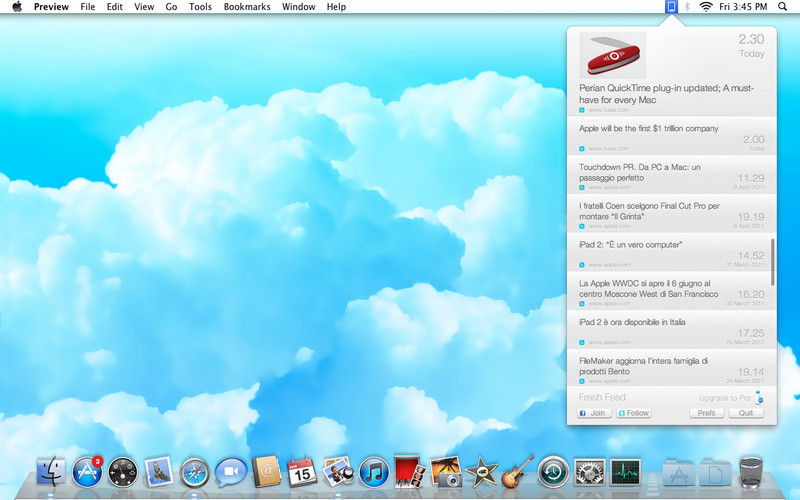Viewport: 800px width, 500px height.
Task: Open the Perian QuickTime plug-in article
Action: pos(671,71)
